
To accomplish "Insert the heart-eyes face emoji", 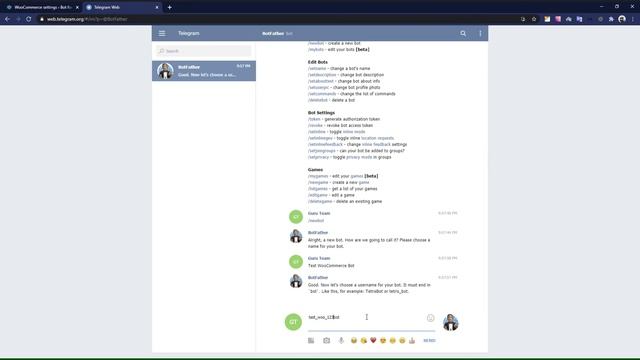I will [x=383, y=340].
